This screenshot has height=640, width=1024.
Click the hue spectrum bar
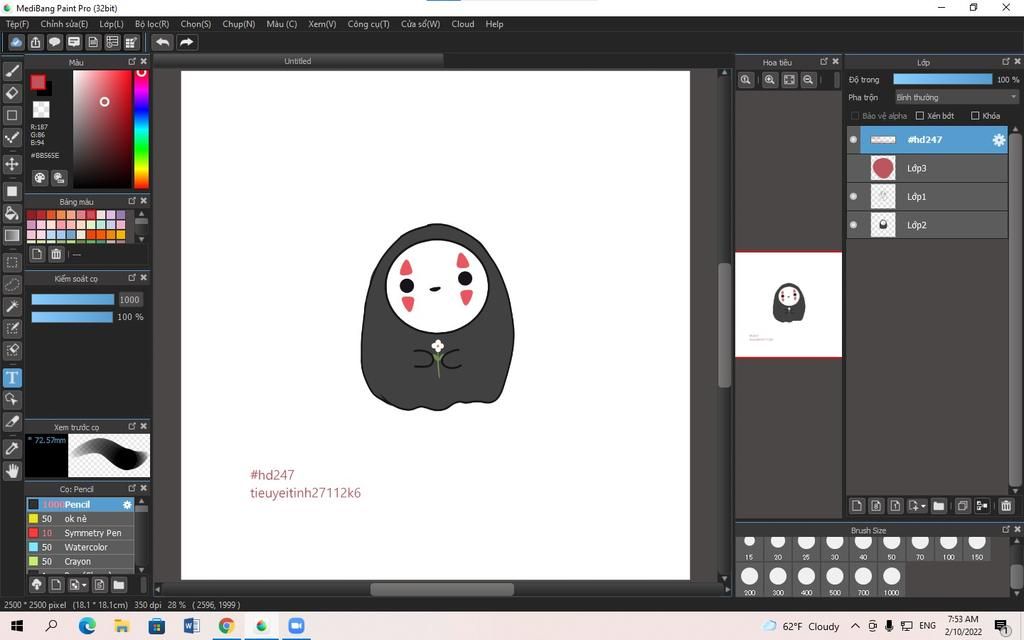141,129
